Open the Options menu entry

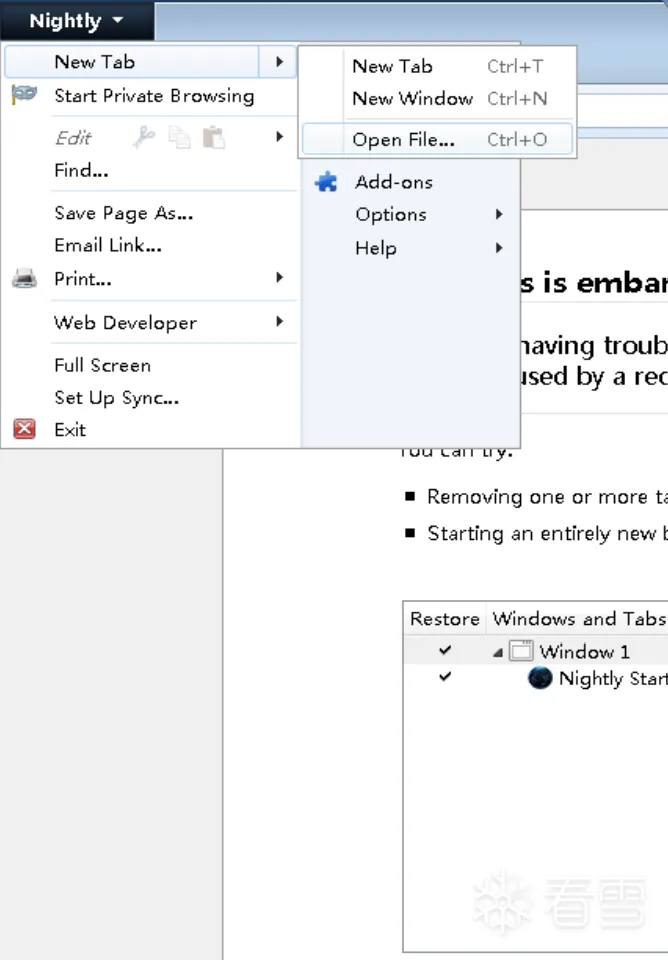tap(411, 214)
